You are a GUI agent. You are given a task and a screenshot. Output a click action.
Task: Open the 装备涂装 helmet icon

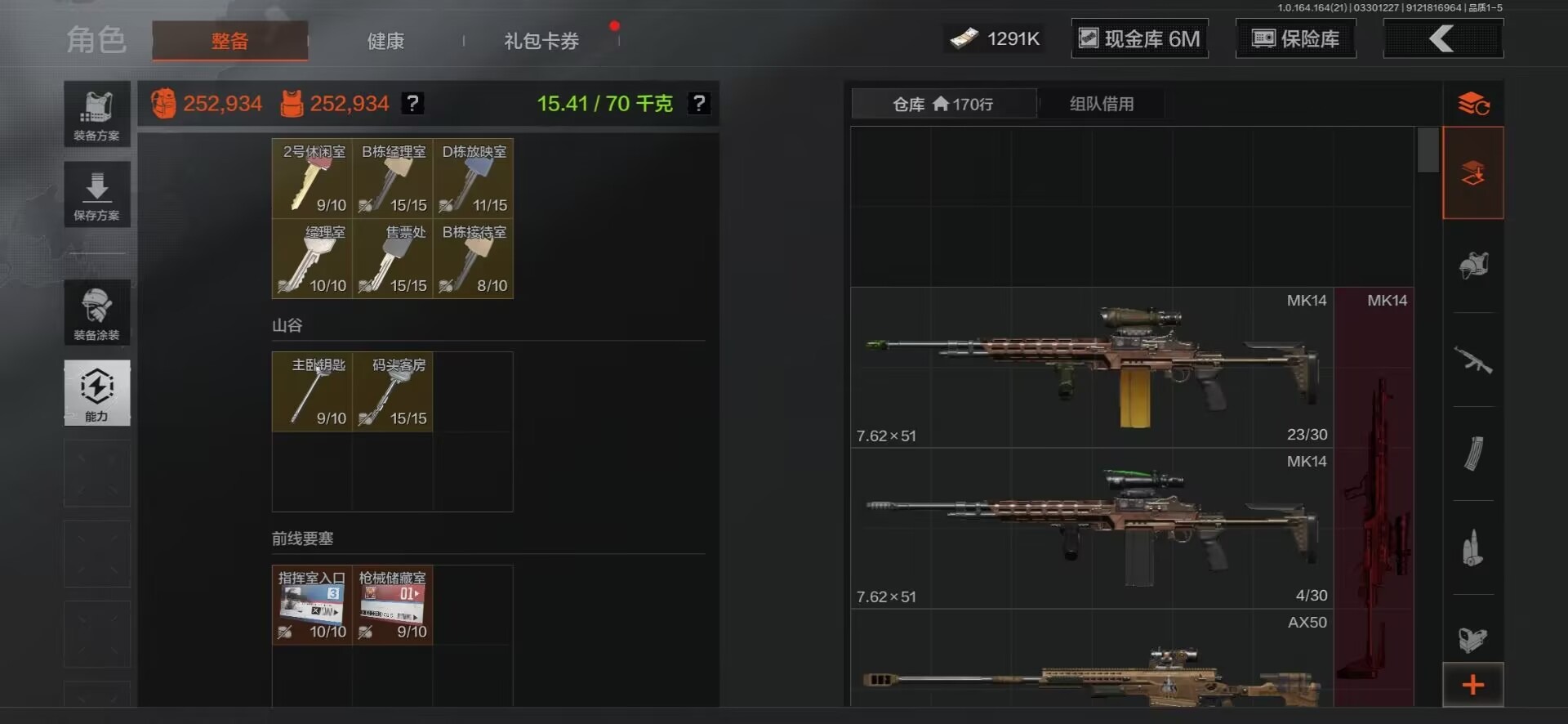[96, 312]
